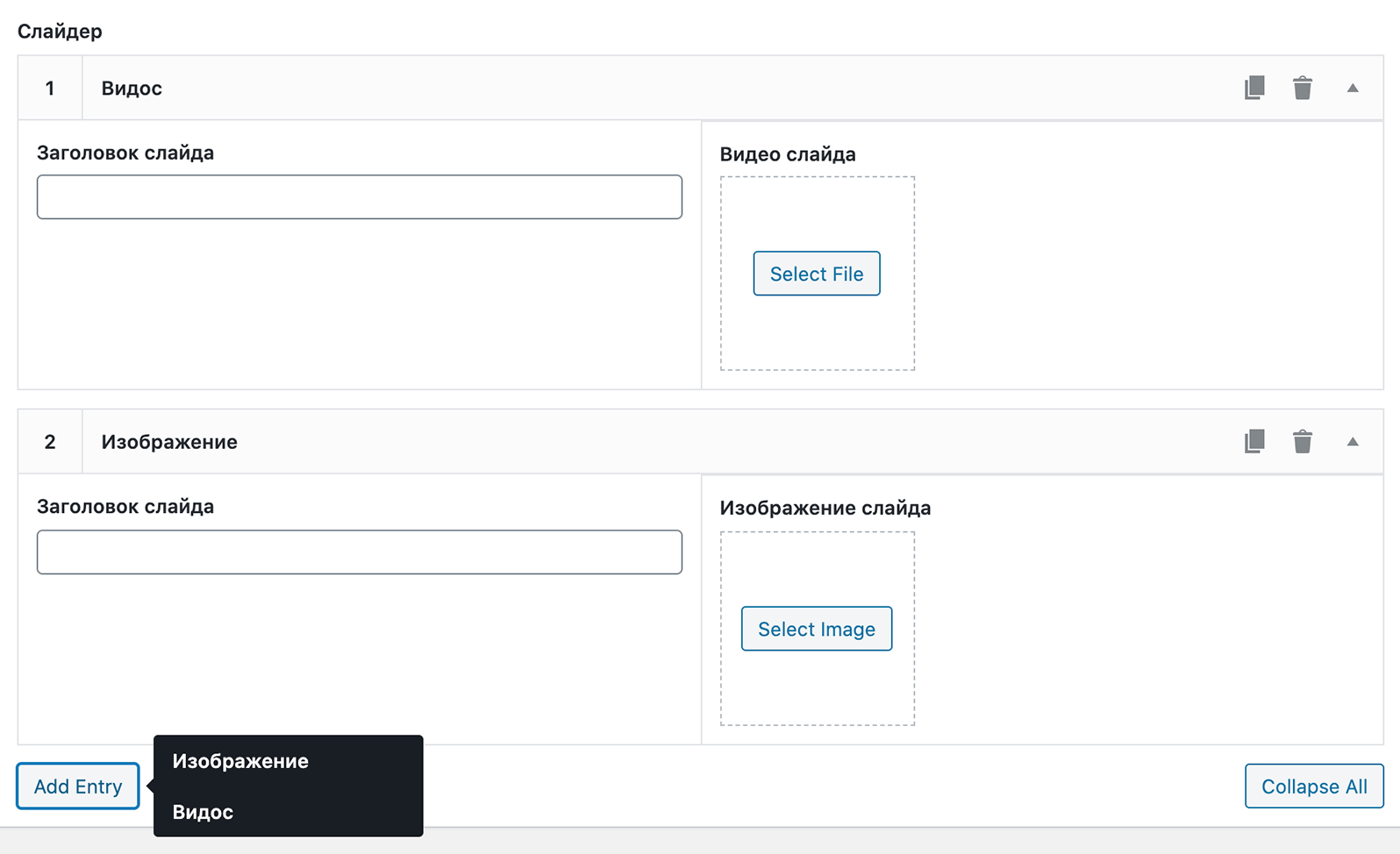This screenshot has width=1400, height=854.
Task: Collapse the Изображение entry arrow
Action: 1353,442
